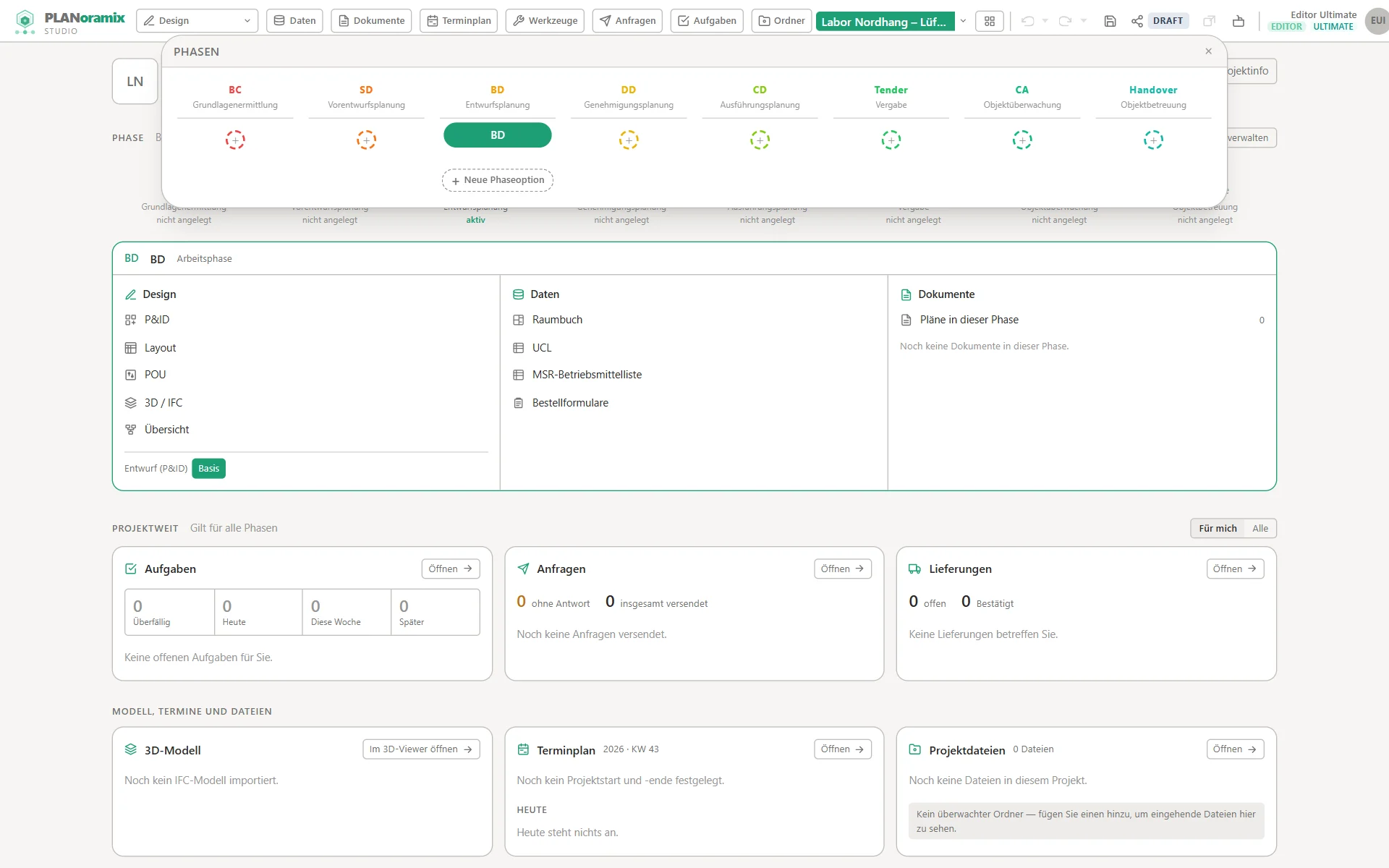The image size is (1389, 868).
Task: Add a Tender Vergabe phase via its plus circle
Action: point(891,140)
